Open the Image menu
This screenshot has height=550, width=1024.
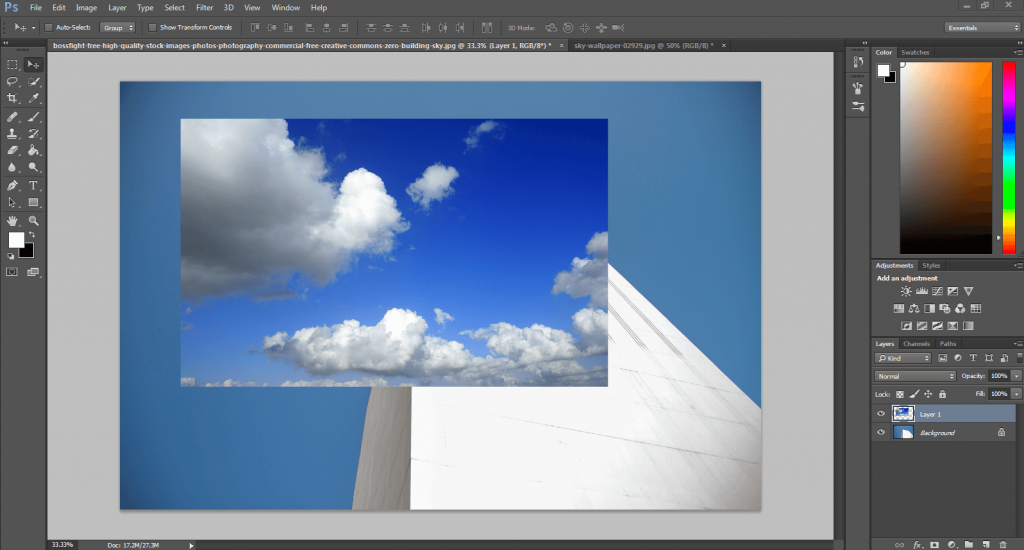[x=86, y=8]
